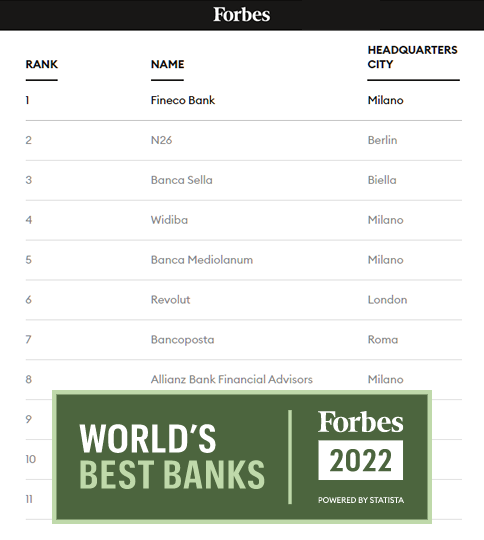Image resolution: width=484 pixels, height=540 pixels.
Task: Click HEADQUARTERS CITY column header
Action: click(412, 57)
